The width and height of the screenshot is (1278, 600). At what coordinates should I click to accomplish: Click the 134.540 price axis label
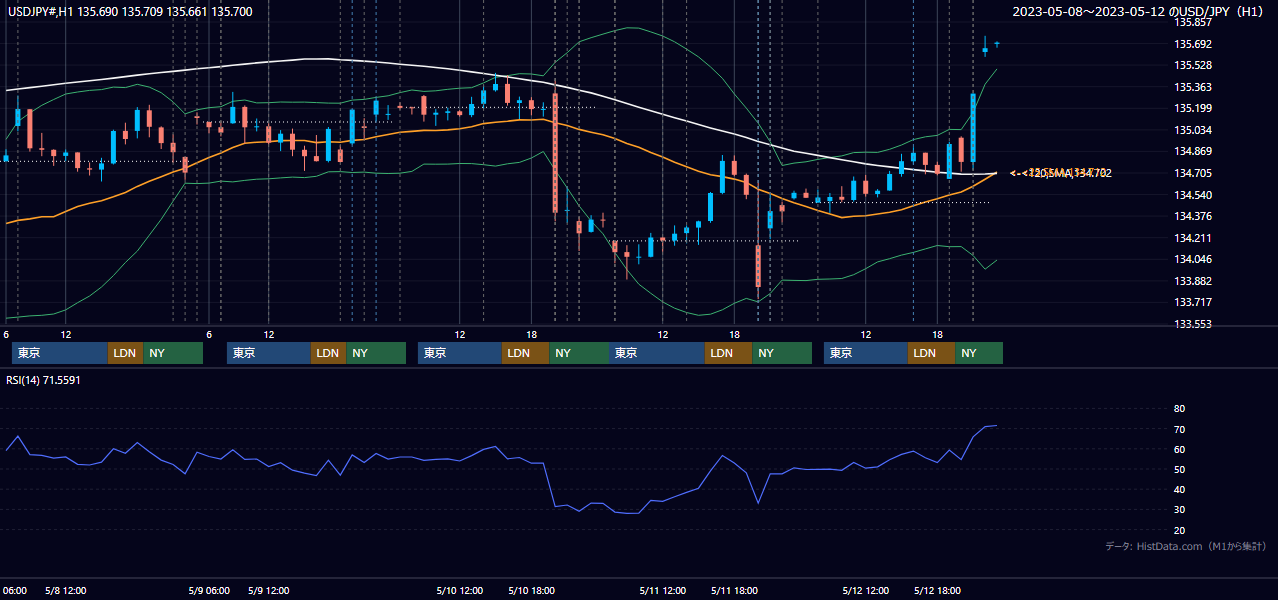pyautogui.click(x=1192, y=195)
